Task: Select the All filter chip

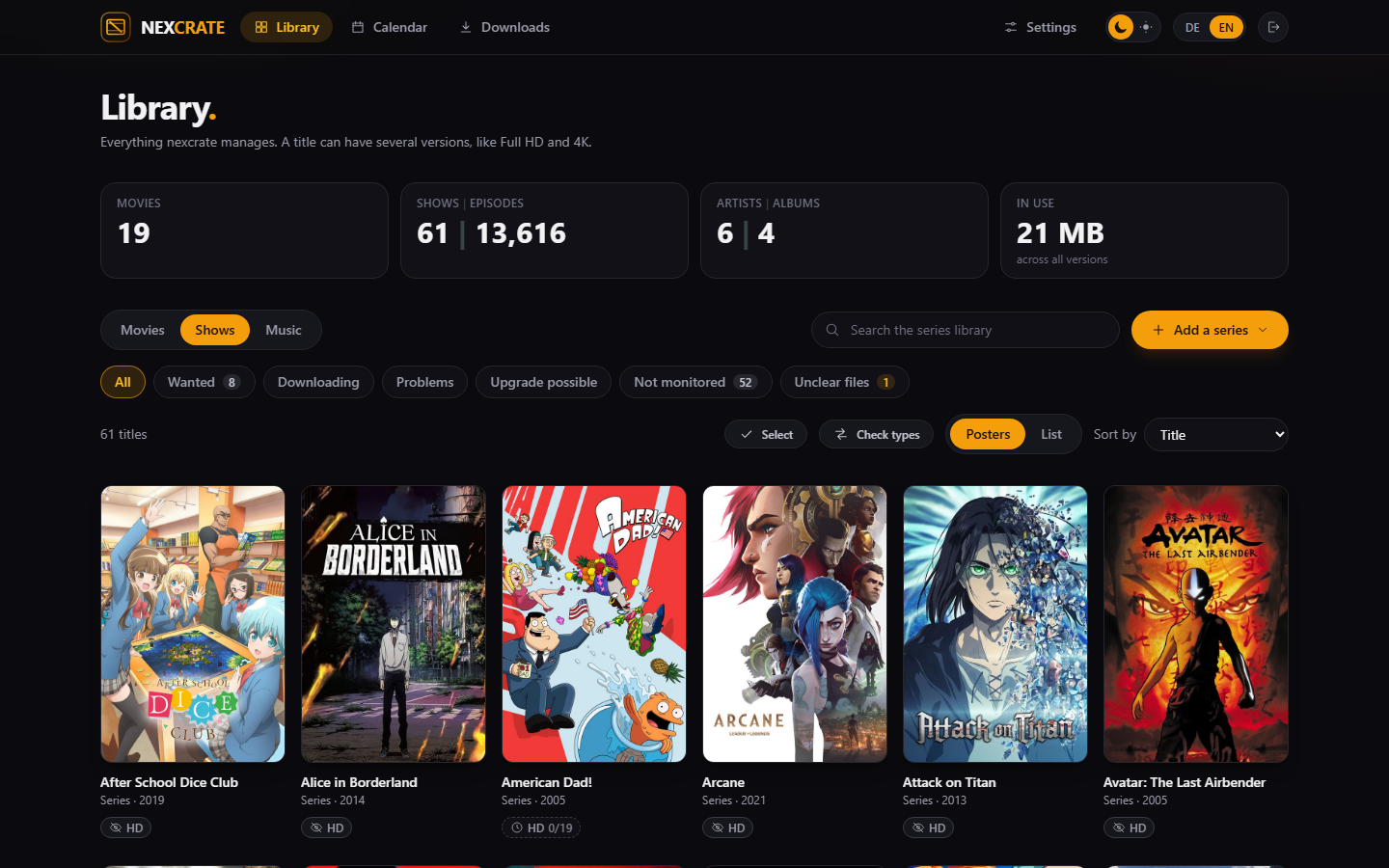Action: [123, 382]
